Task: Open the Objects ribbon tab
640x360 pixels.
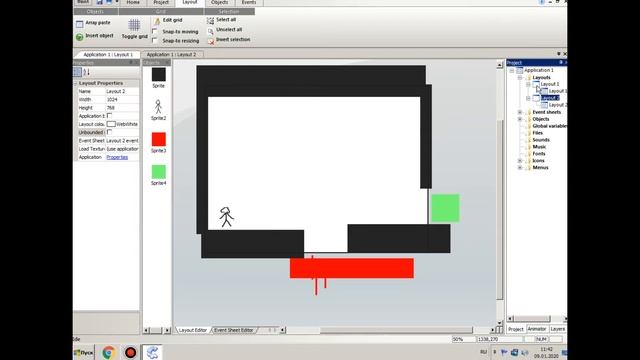Action: 220,2
